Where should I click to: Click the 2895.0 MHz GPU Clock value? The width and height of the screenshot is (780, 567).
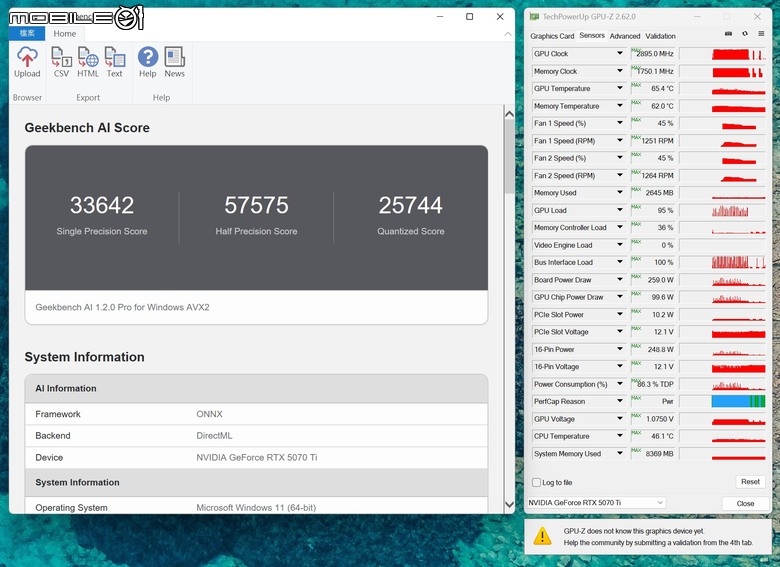[x=655, y=54]
